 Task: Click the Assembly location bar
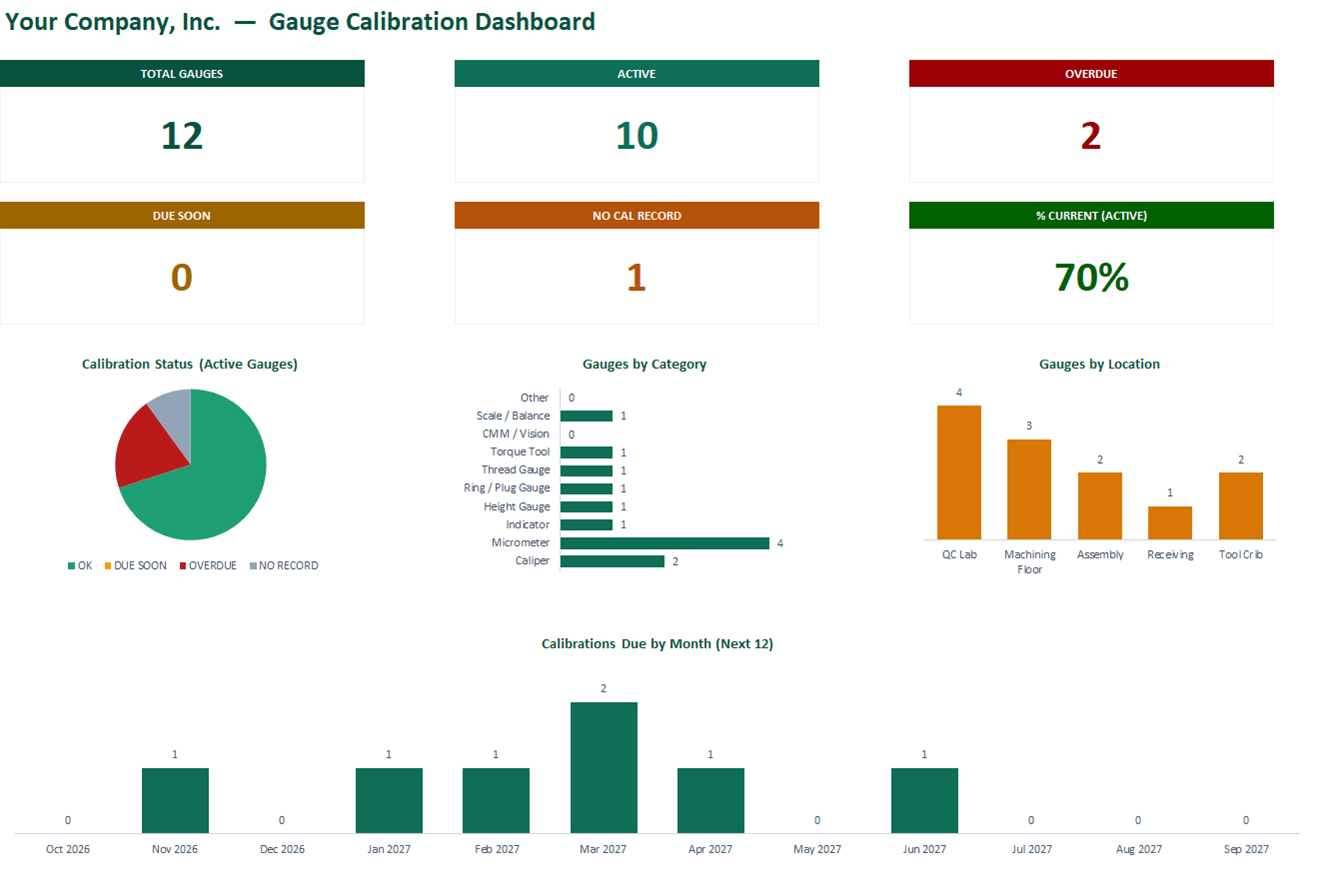1100,506
